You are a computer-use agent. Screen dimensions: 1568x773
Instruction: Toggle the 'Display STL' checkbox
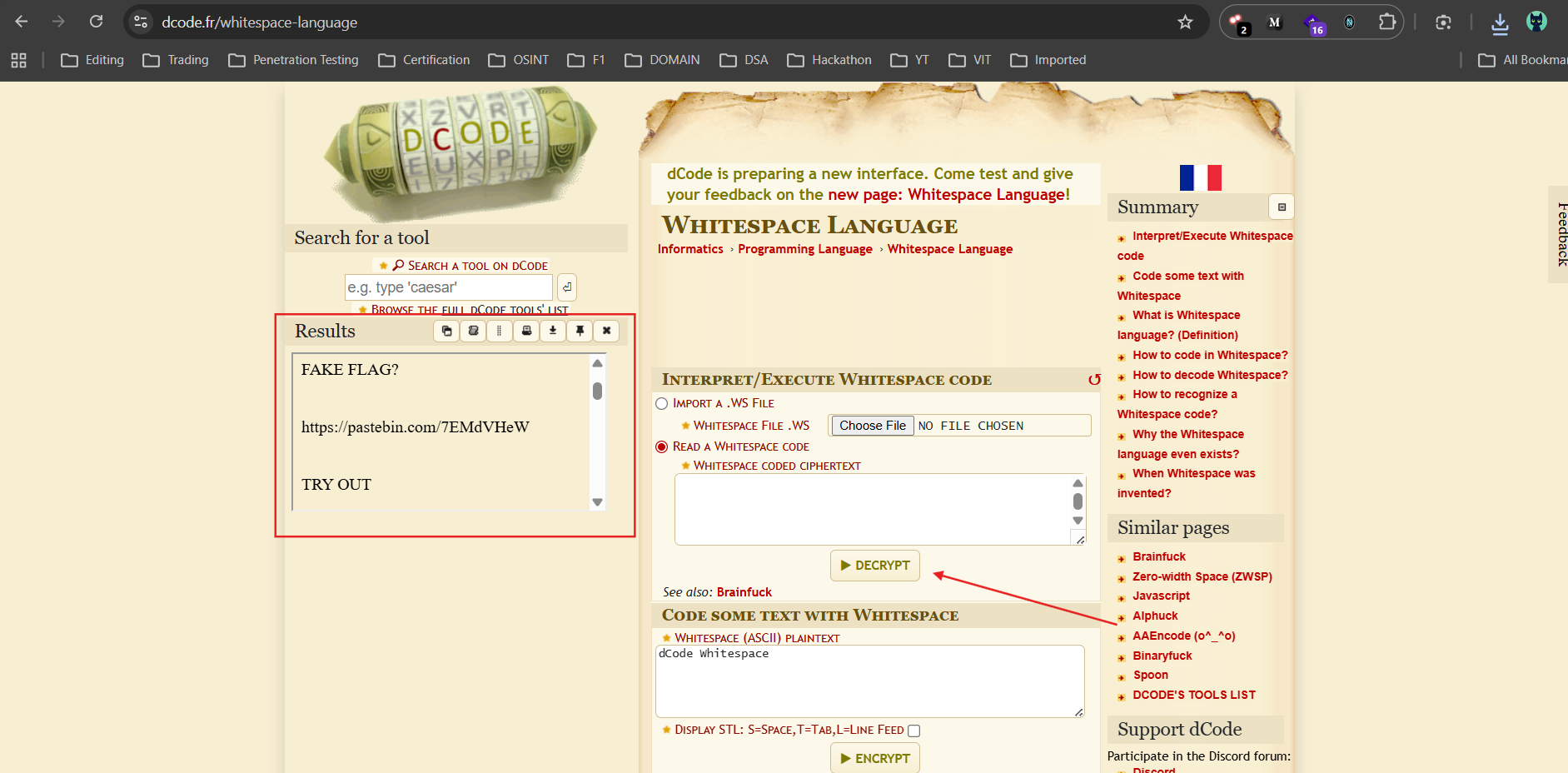[x=913, y=731]
